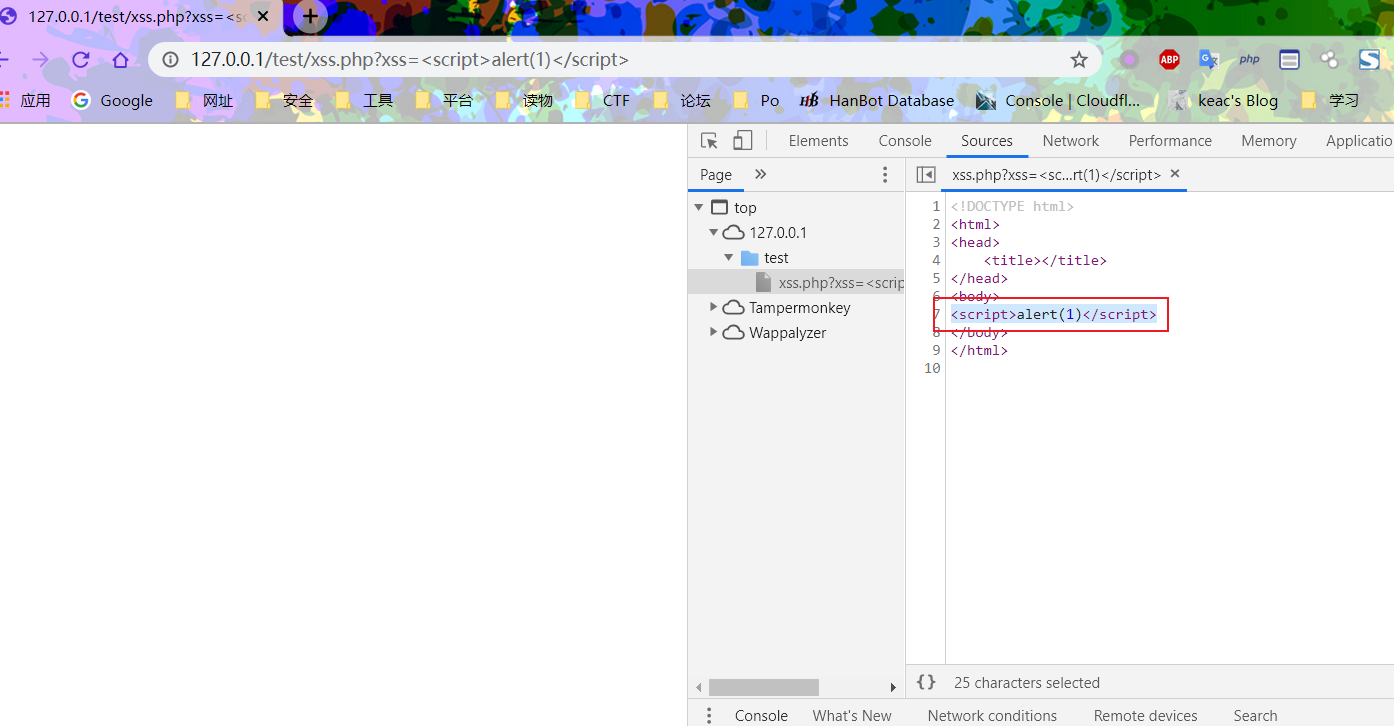Open the Remote devices drawer tab

1145,715
